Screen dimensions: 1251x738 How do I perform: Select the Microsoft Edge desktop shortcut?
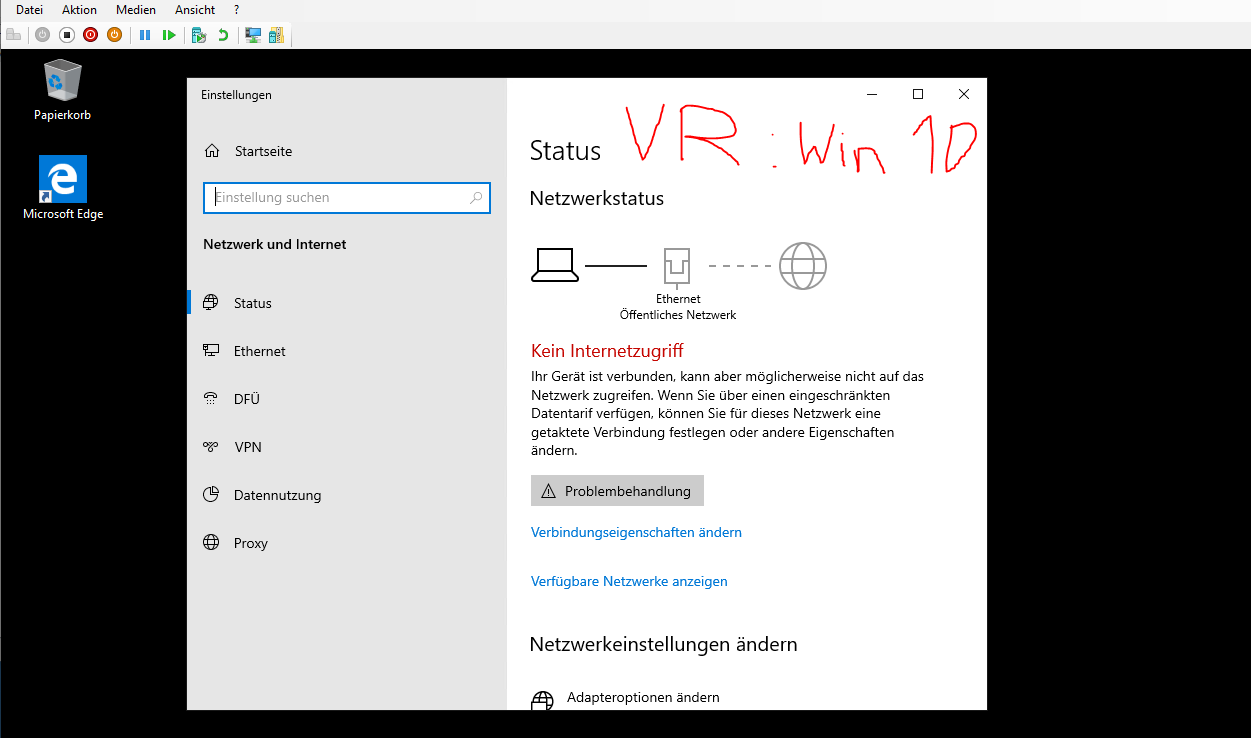63,188
